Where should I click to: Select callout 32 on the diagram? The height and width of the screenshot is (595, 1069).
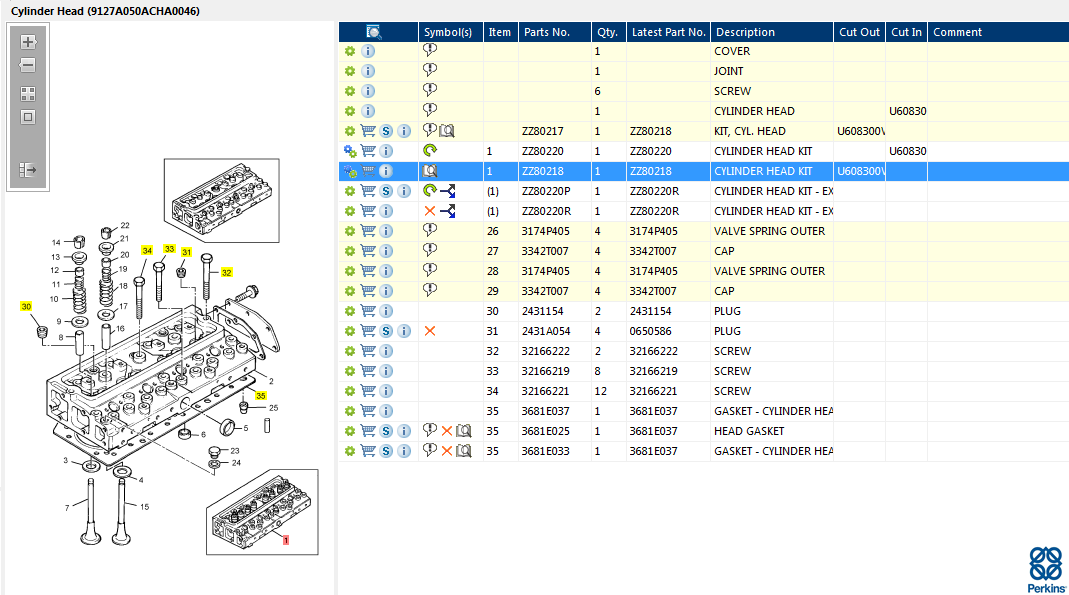(226, 273)
